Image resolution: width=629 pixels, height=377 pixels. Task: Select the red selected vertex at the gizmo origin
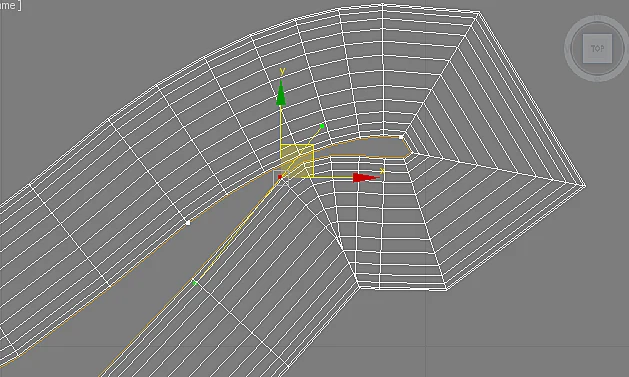click(x=280, y=177)
